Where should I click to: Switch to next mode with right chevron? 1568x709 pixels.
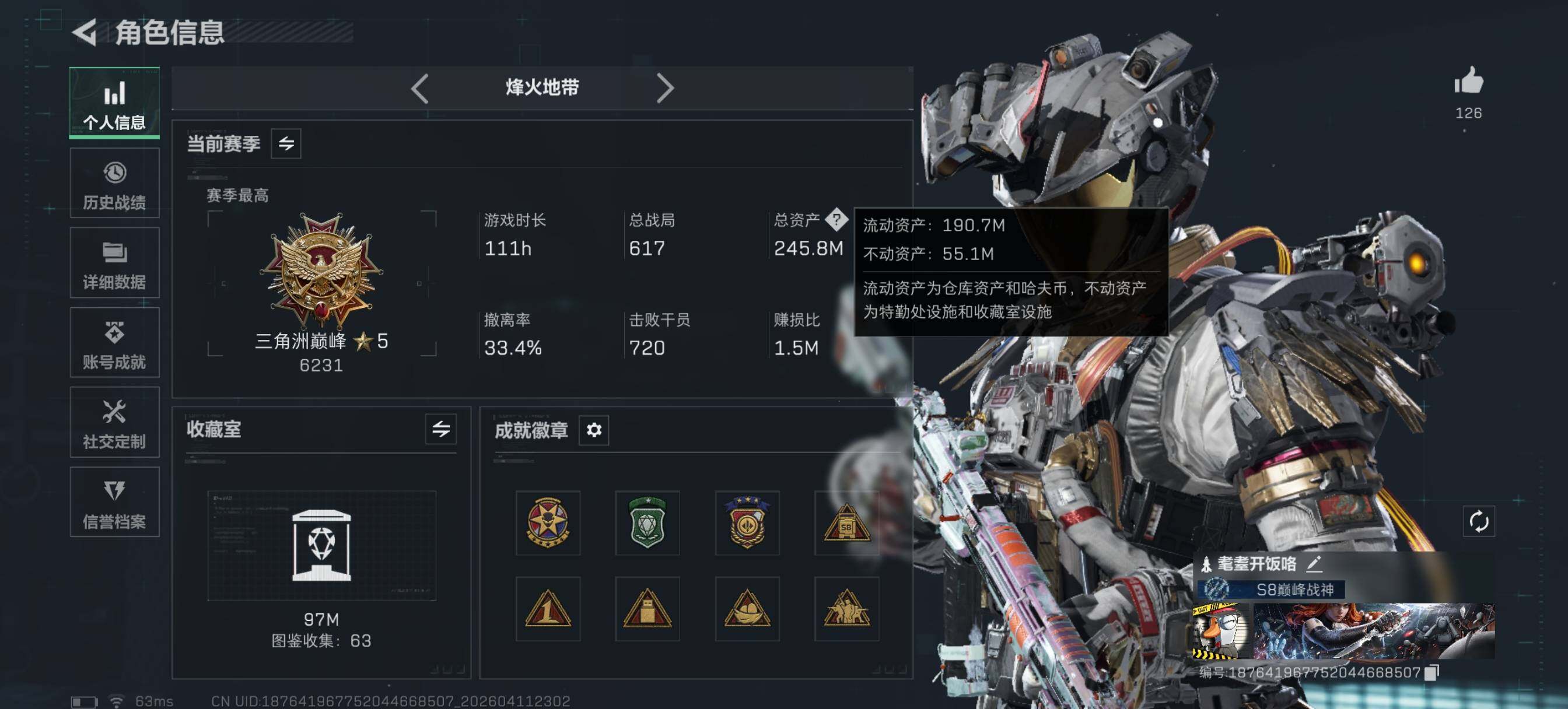click(x=664, y=88)
